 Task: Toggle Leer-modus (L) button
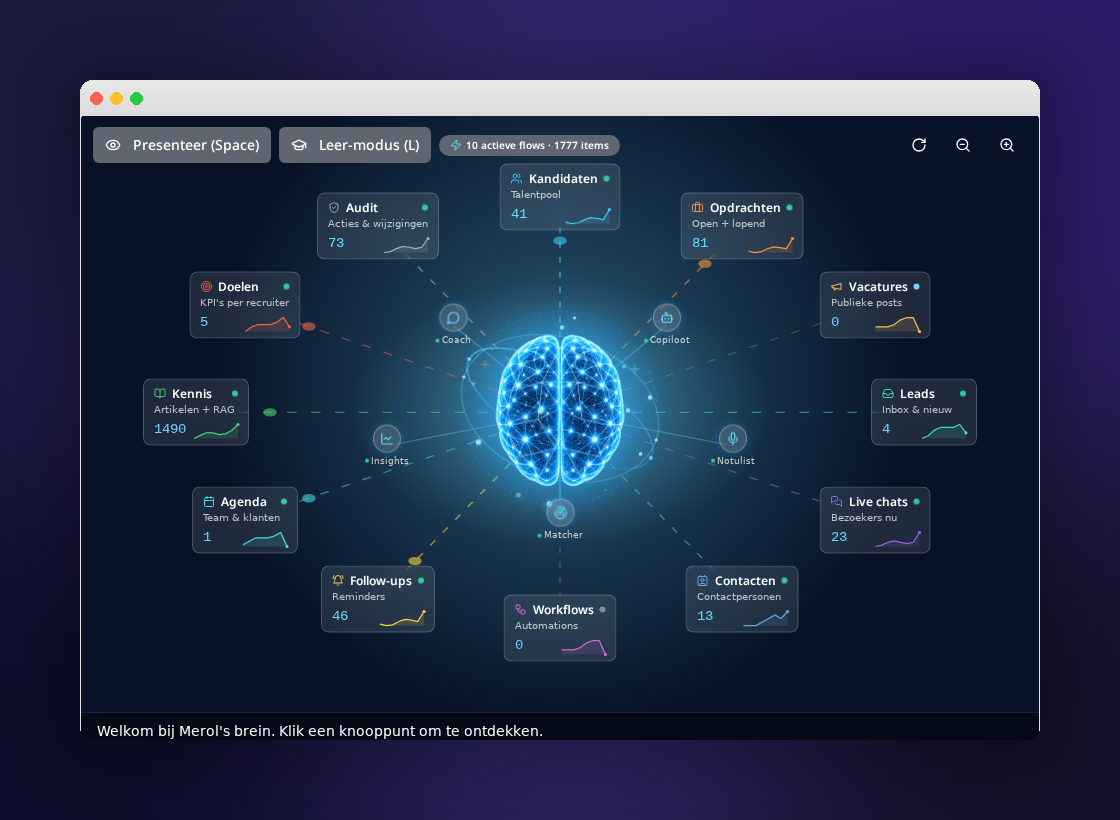[355, 145]
